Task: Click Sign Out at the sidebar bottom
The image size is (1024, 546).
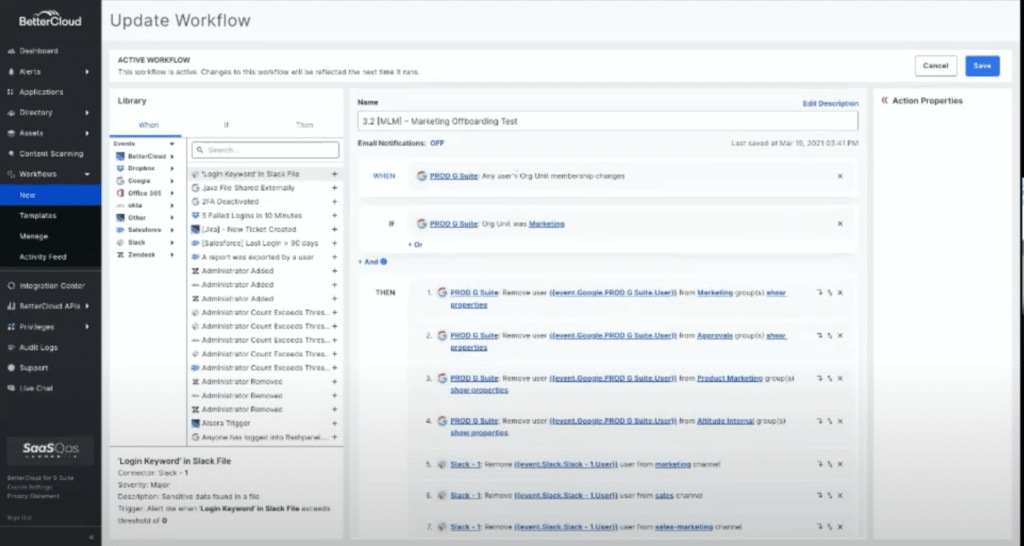Action: 19,518
